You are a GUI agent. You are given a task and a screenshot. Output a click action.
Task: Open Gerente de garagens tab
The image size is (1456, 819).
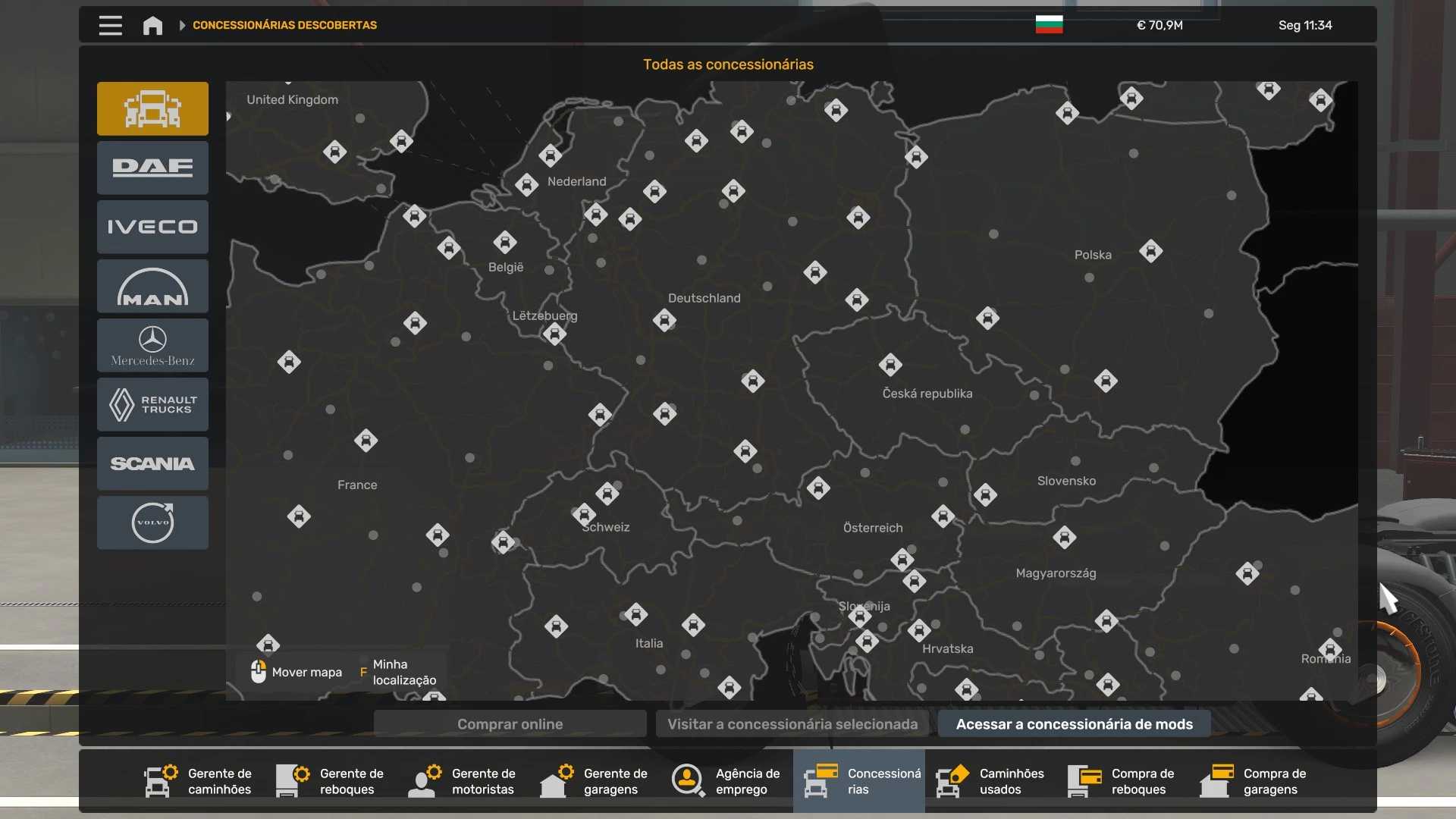595,781
